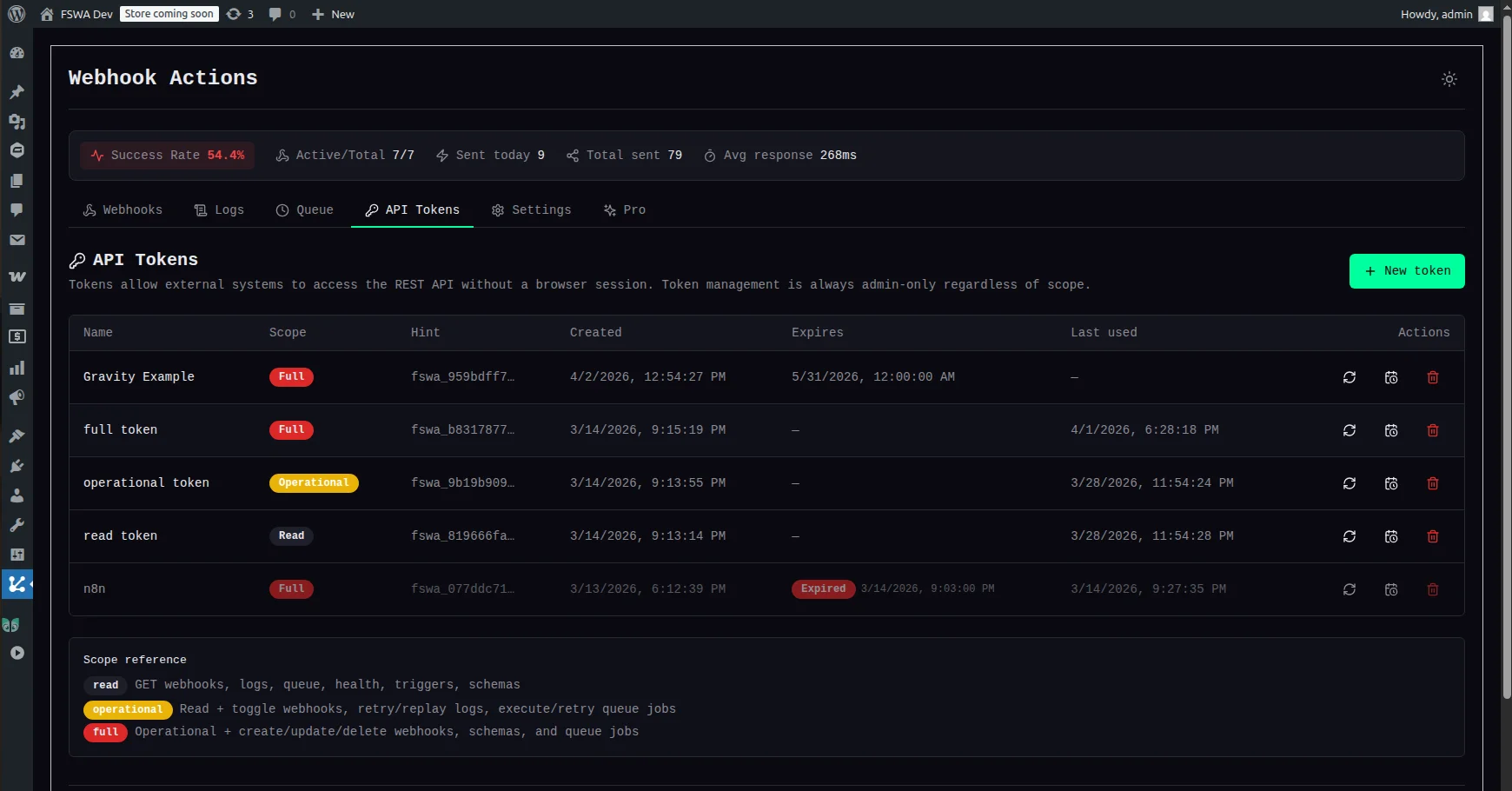Image resolution: width=1512 pixels, height=791 pixels.
Task: Set expiry for operational token
Action: click(1391, 483)
